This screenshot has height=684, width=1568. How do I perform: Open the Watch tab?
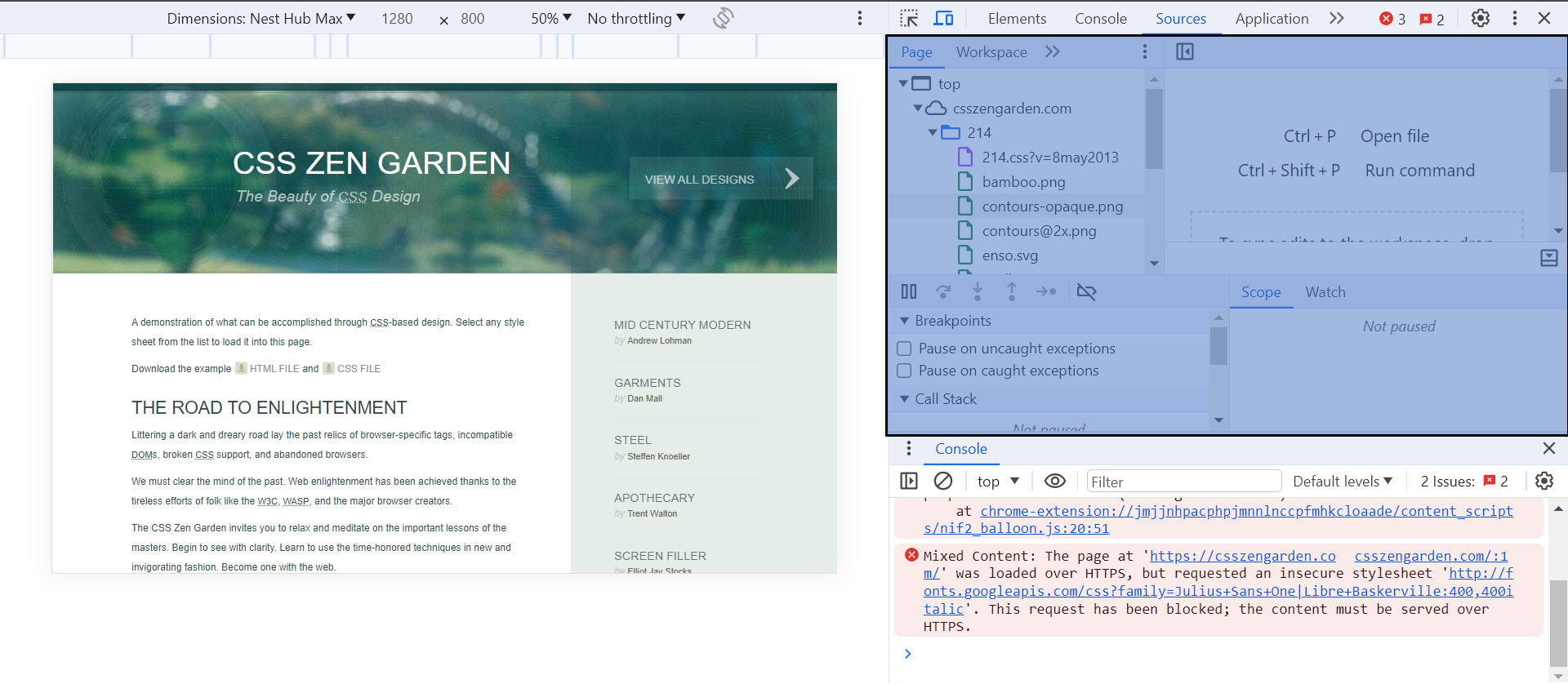click(x=1325, y=292)
